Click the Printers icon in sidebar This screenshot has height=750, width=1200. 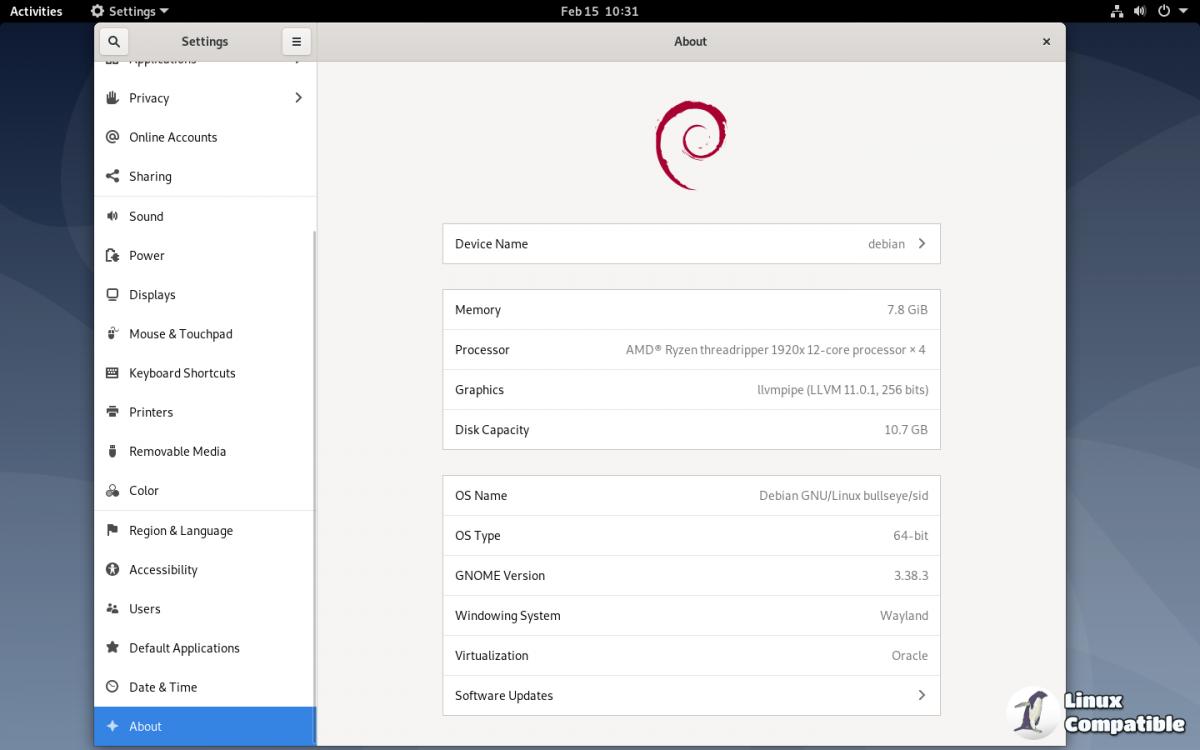tap(112, 412)
